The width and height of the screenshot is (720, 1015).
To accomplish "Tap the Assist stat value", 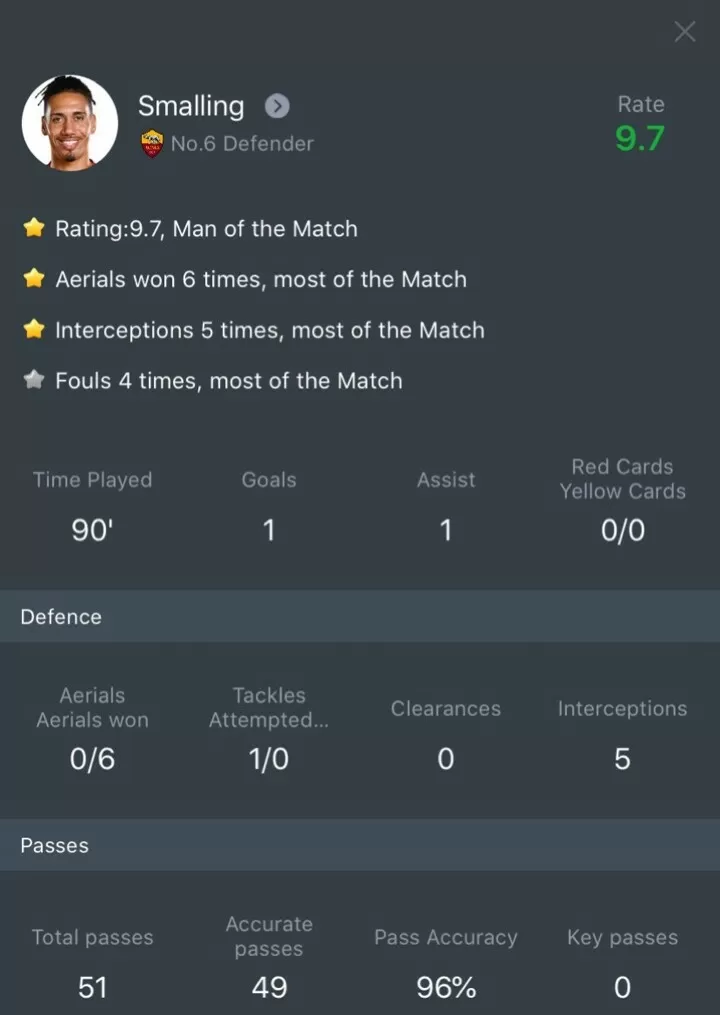I will (446, 530).
